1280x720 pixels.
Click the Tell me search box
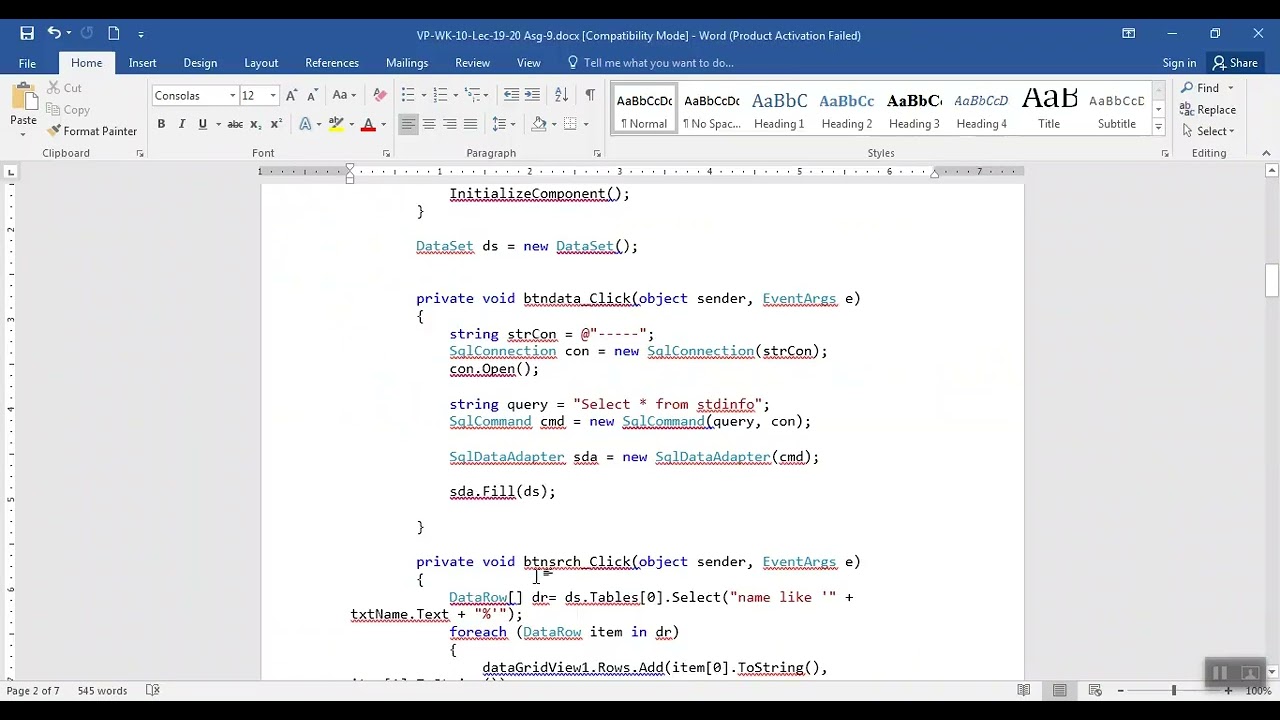(x=658, y=63)
